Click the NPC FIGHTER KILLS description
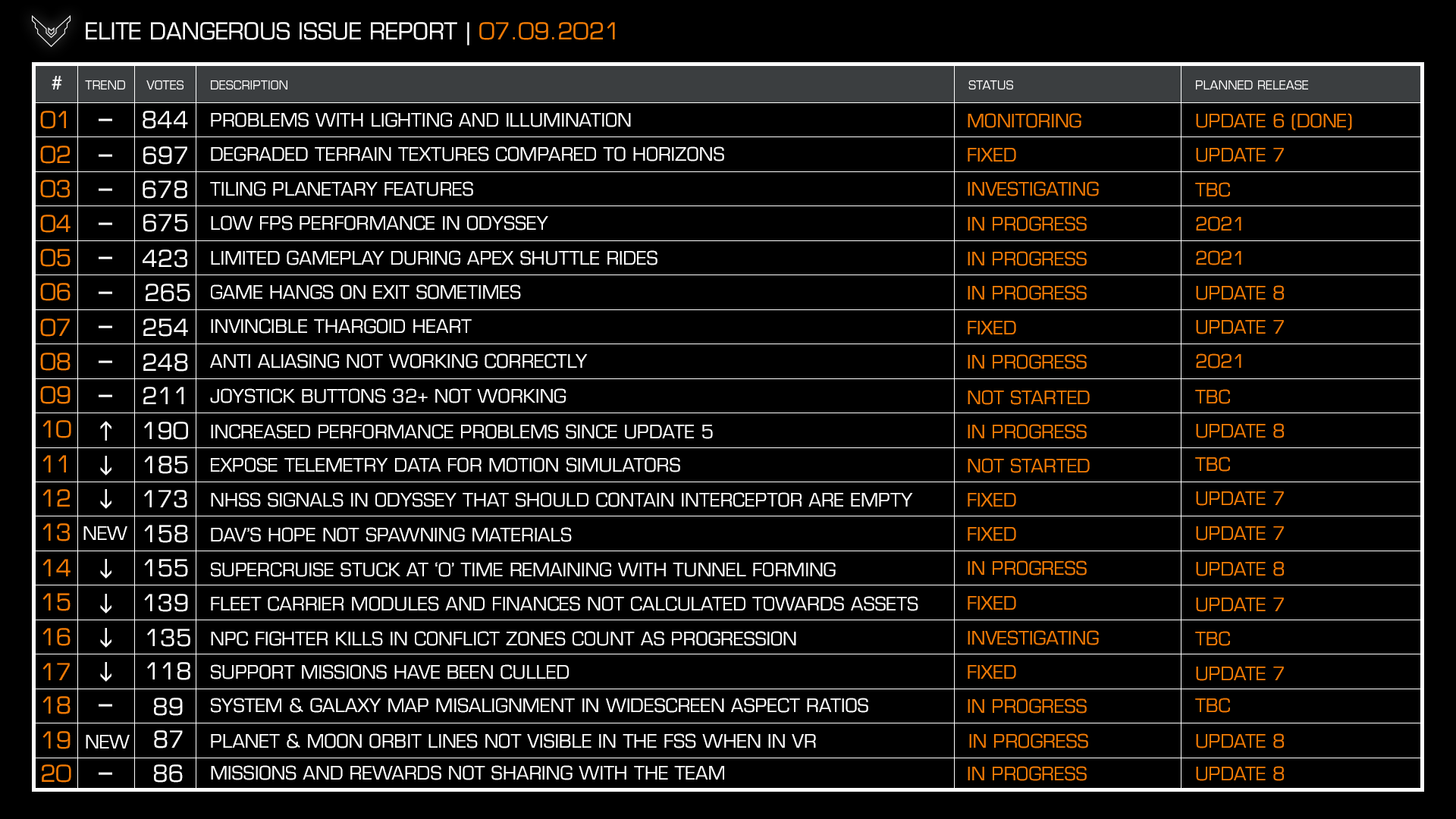1456x819 pixels. point(504,639)
